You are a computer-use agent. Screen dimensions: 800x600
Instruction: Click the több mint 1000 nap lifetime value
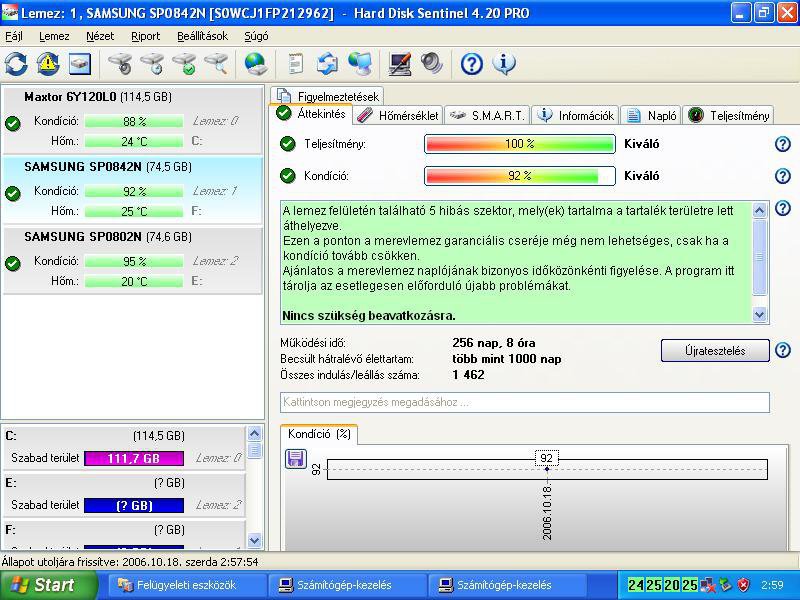coord(507,359)
